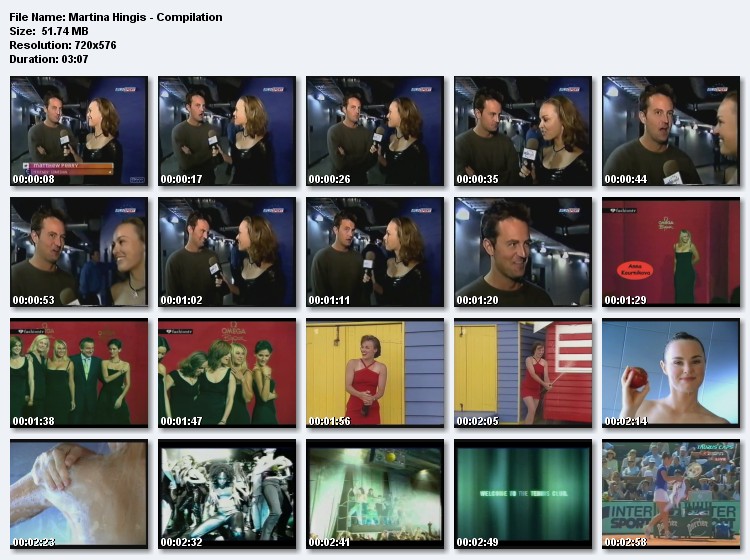Image resolution: width=750 pixels, height=560 pixels.
Task: Open the thumbnail marked 00:00:35
Action: click(x=522, y=130)
